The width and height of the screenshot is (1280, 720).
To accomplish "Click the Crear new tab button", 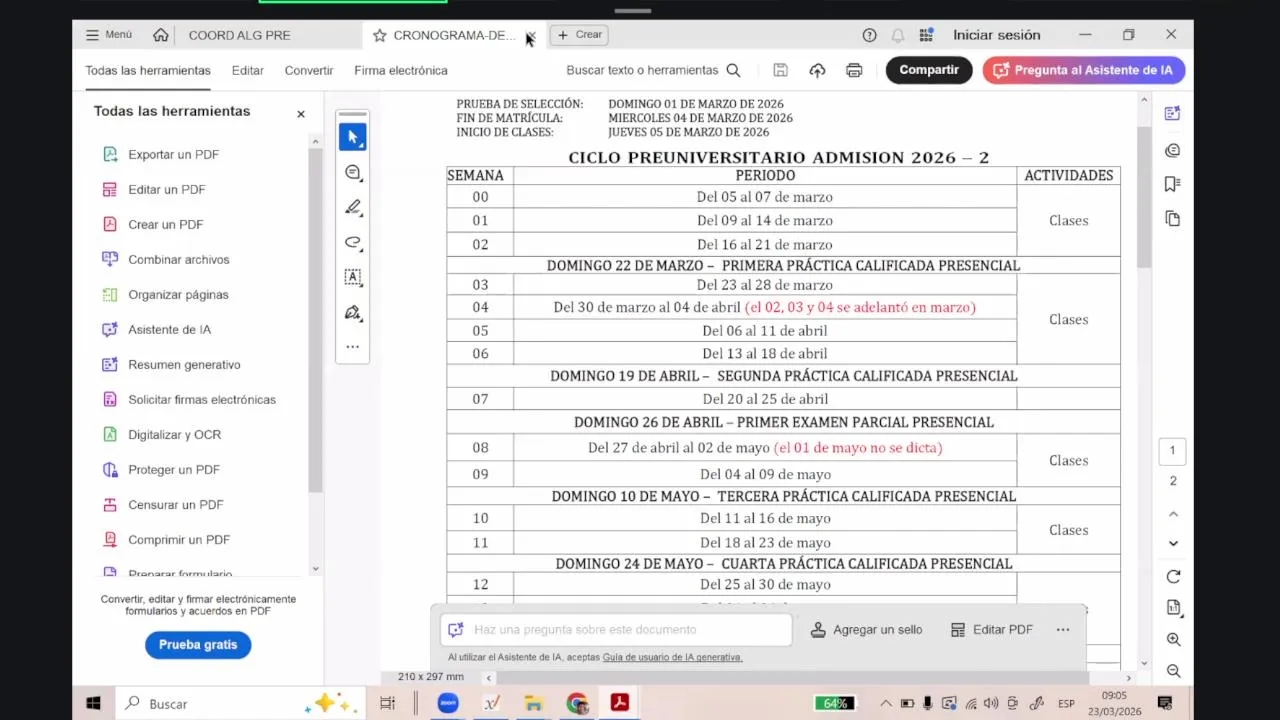I will tap(579, 35).
